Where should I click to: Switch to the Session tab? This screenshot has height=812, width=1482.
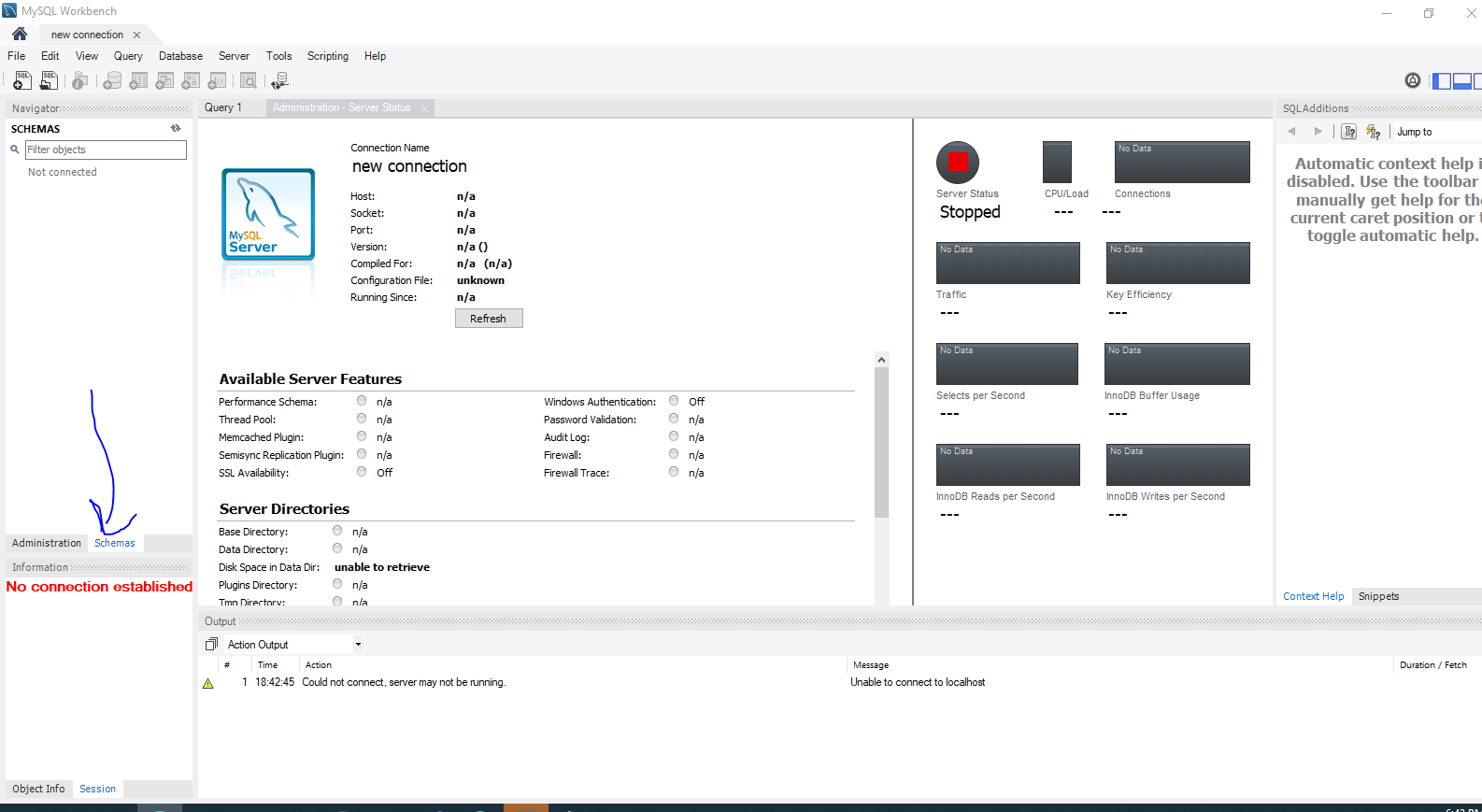(x=98, y=789)
